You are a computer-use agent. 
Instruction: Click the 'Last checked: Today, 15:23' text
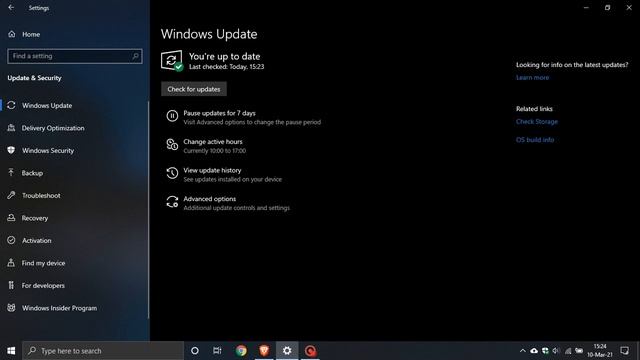(227, 67)
